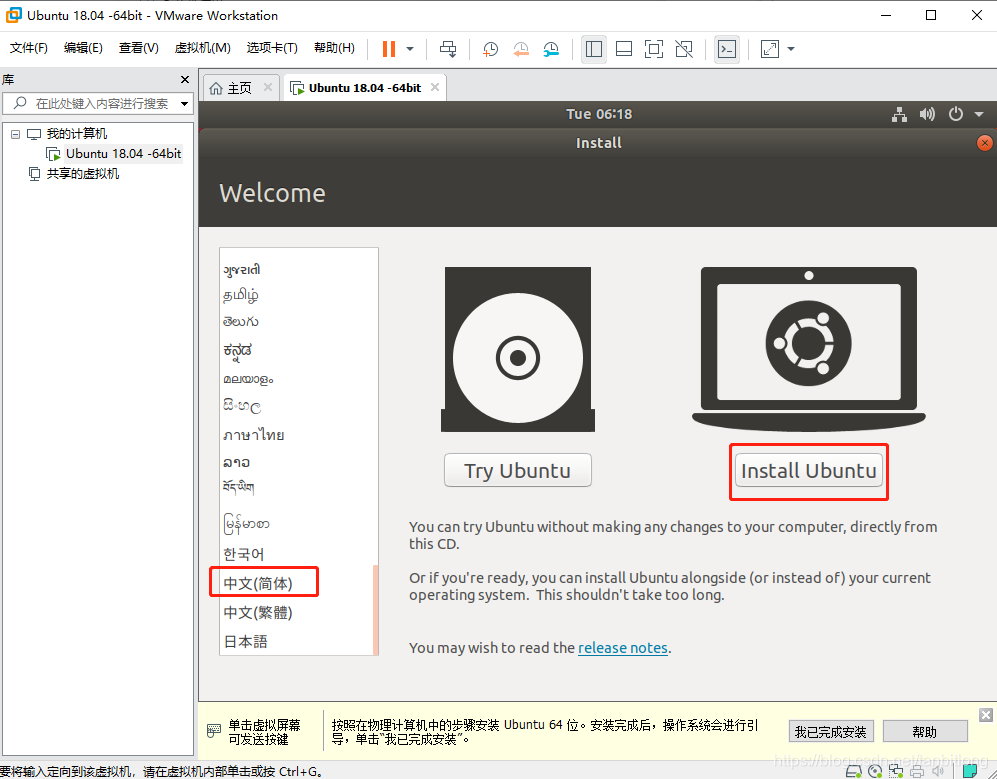Dismiss the yellow install hint bar
This screenshot has width=997, height=779.
(986, 715)
